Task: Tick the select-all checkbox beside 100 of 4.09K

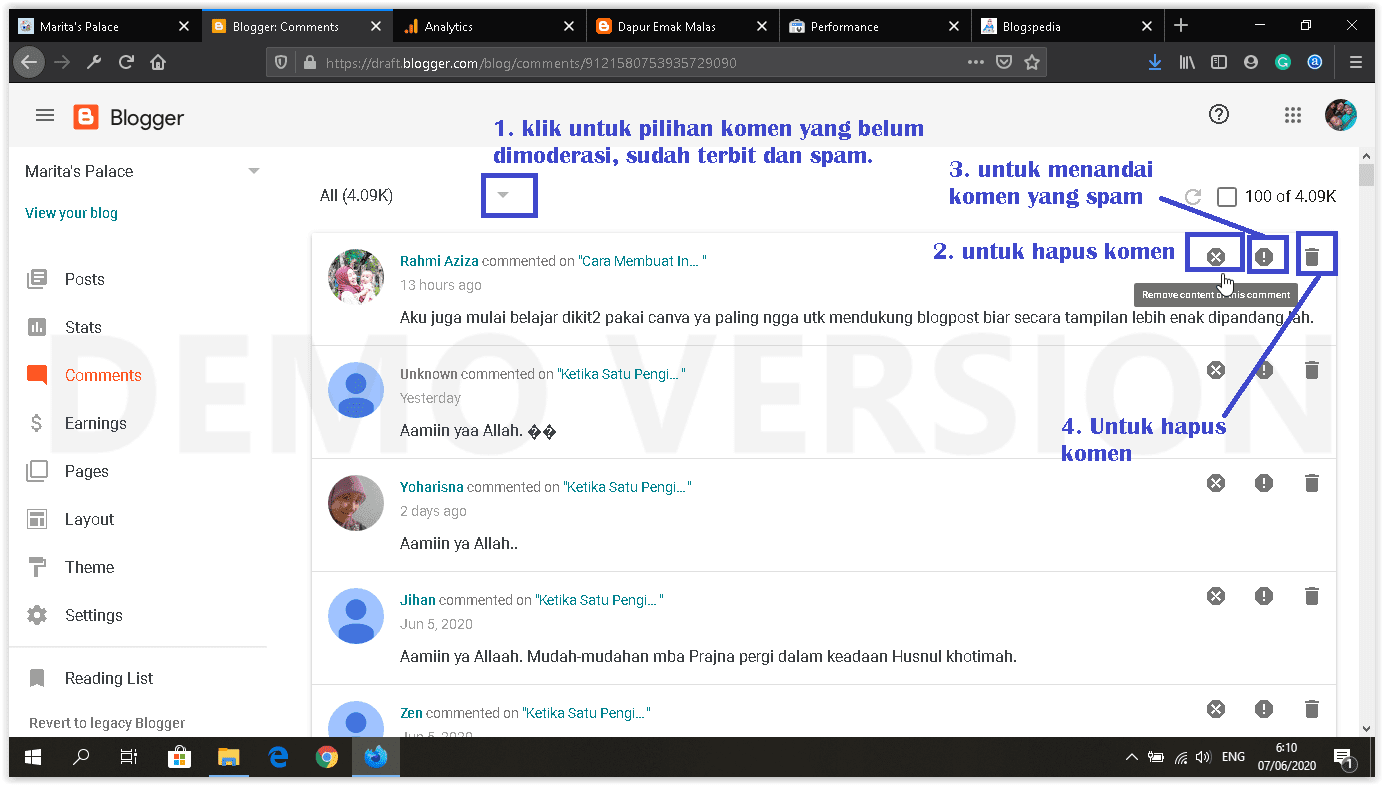Action: tap(1227, 197)
